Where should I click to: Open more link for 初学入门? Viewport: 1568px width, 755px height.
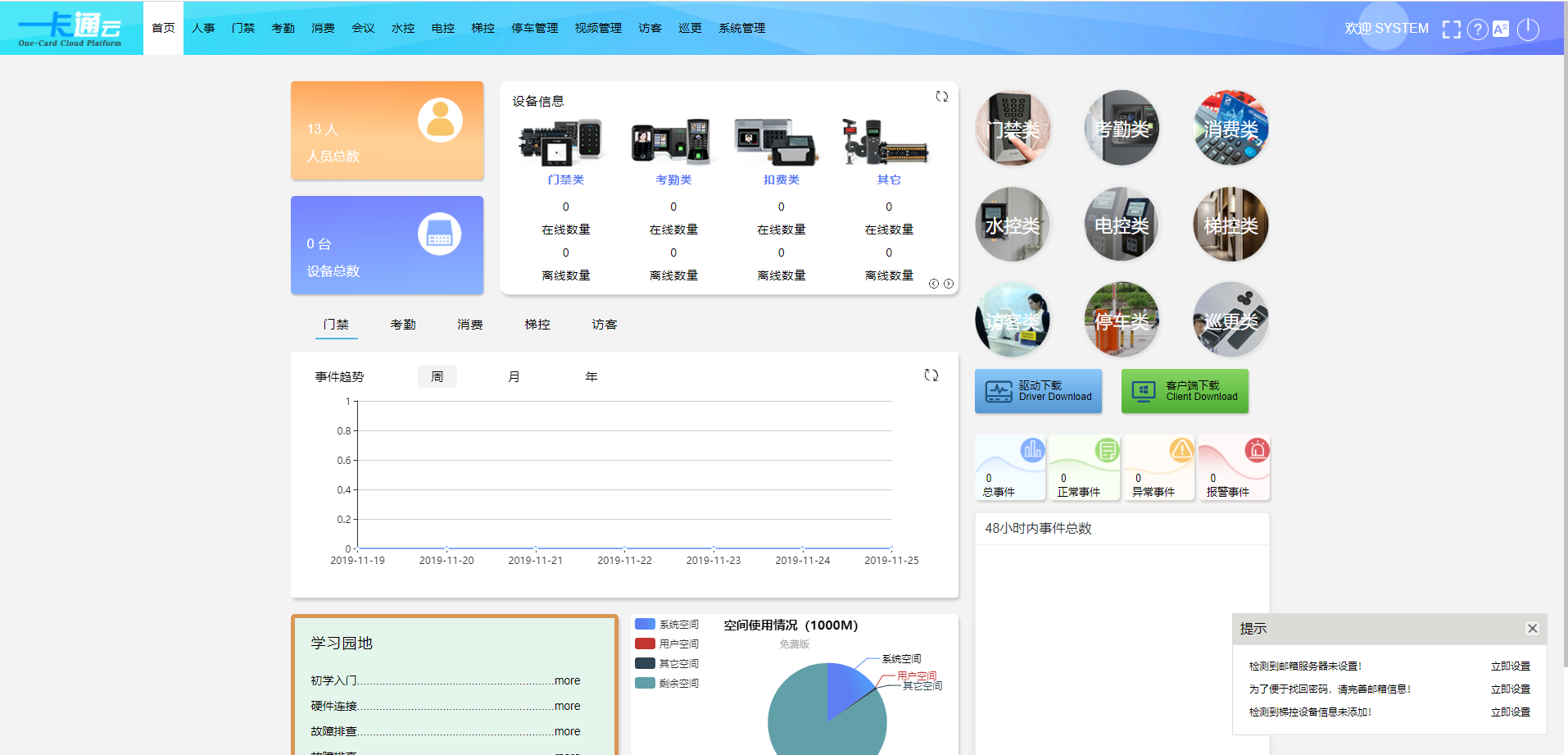click(567, 680)
